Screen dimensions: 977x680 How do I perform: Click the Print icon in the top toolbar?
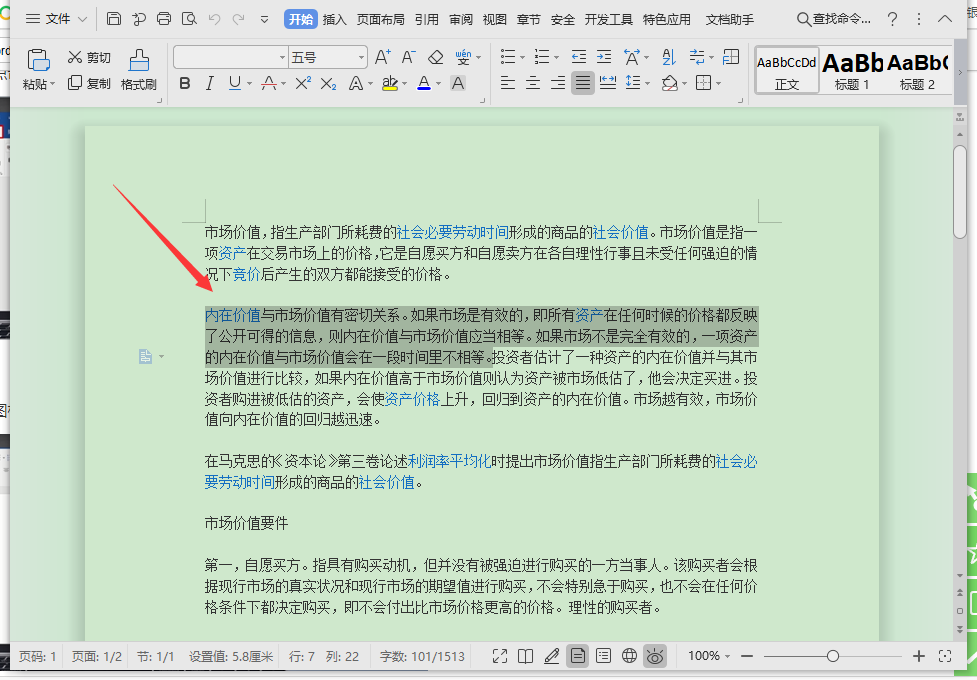click(x=164, y=19)
